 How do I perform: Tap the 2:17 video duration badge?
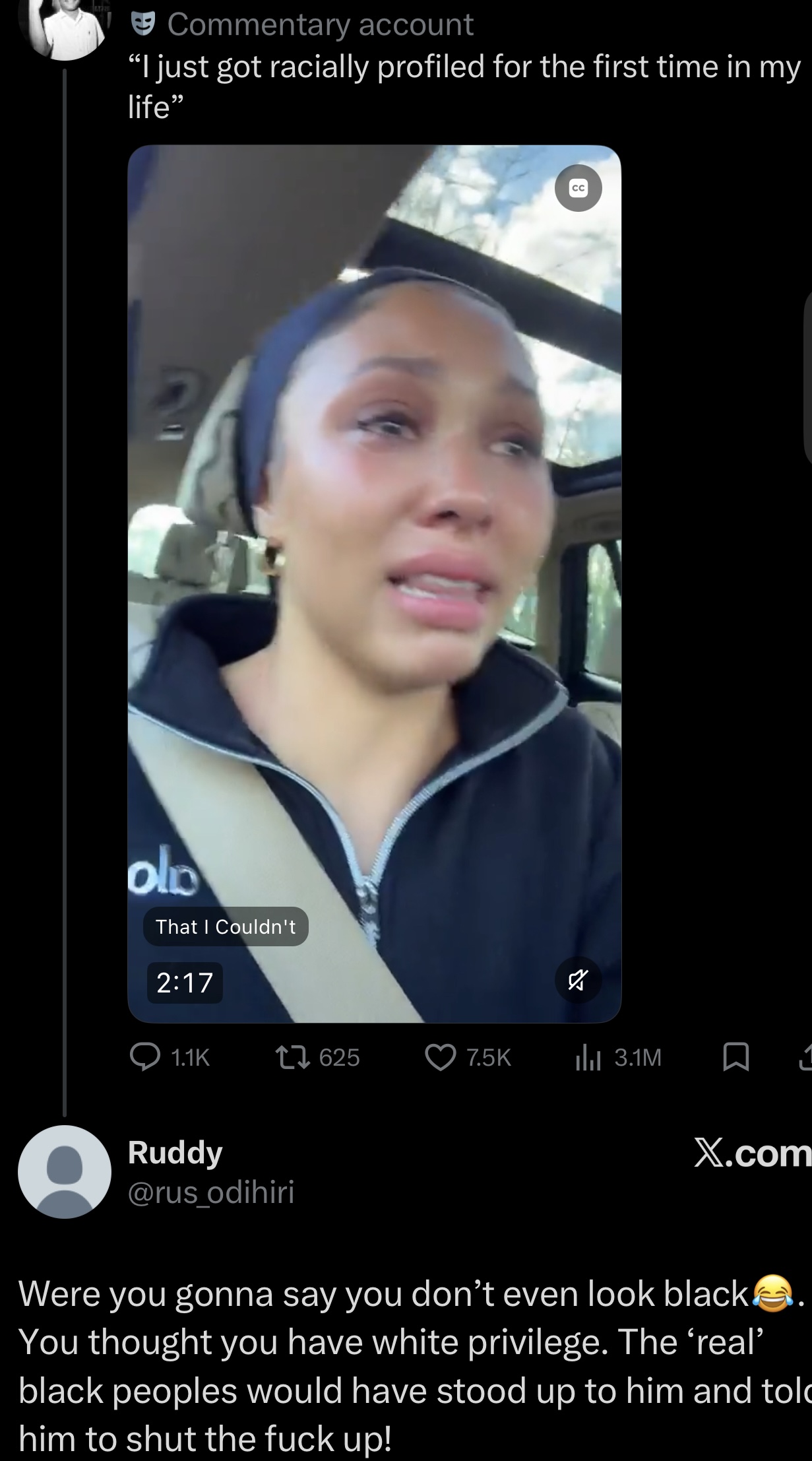pyautogui.click(x=185, y=983)
